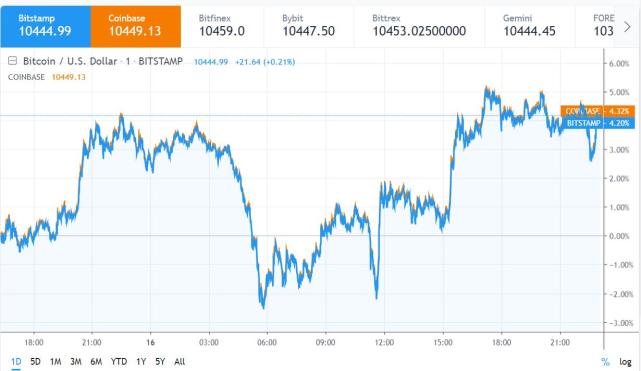
Task: Set chart range to 5D
Action: (x=36, y=362)
